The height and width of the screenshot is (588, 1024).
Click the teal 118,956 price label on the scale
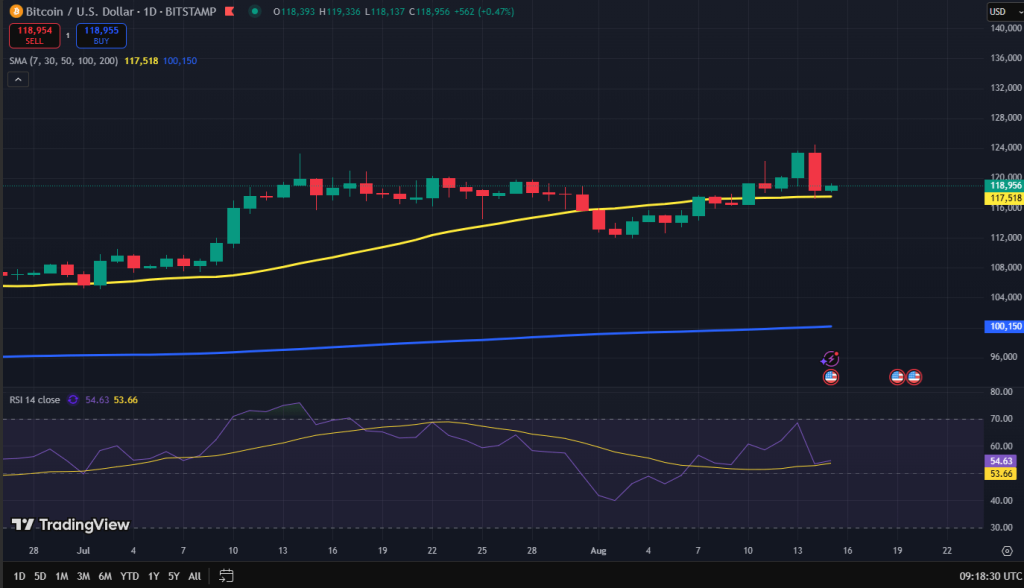pos(1000,185)
